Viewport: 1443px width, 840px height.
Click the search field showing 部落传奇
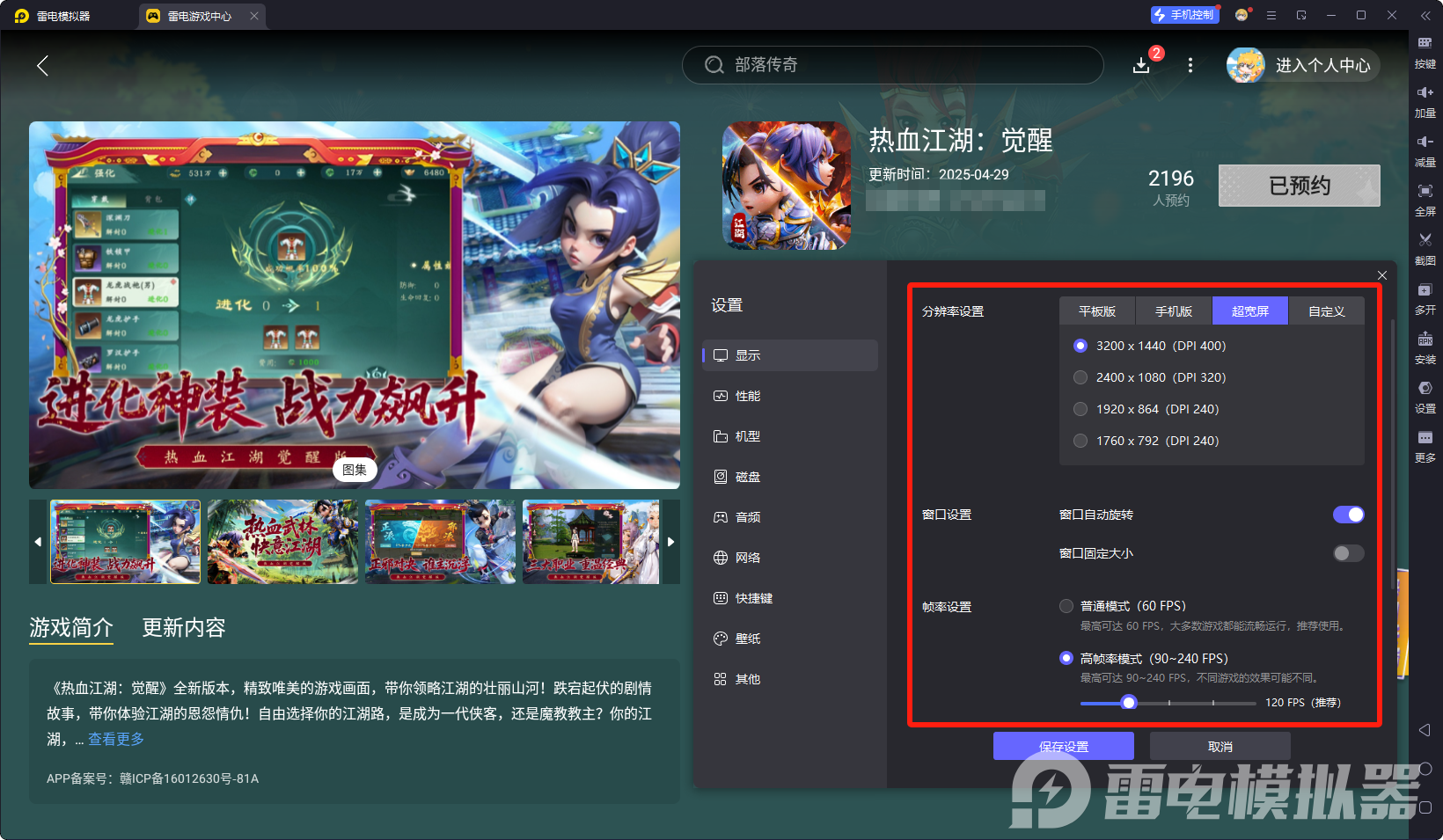point(892,65)
